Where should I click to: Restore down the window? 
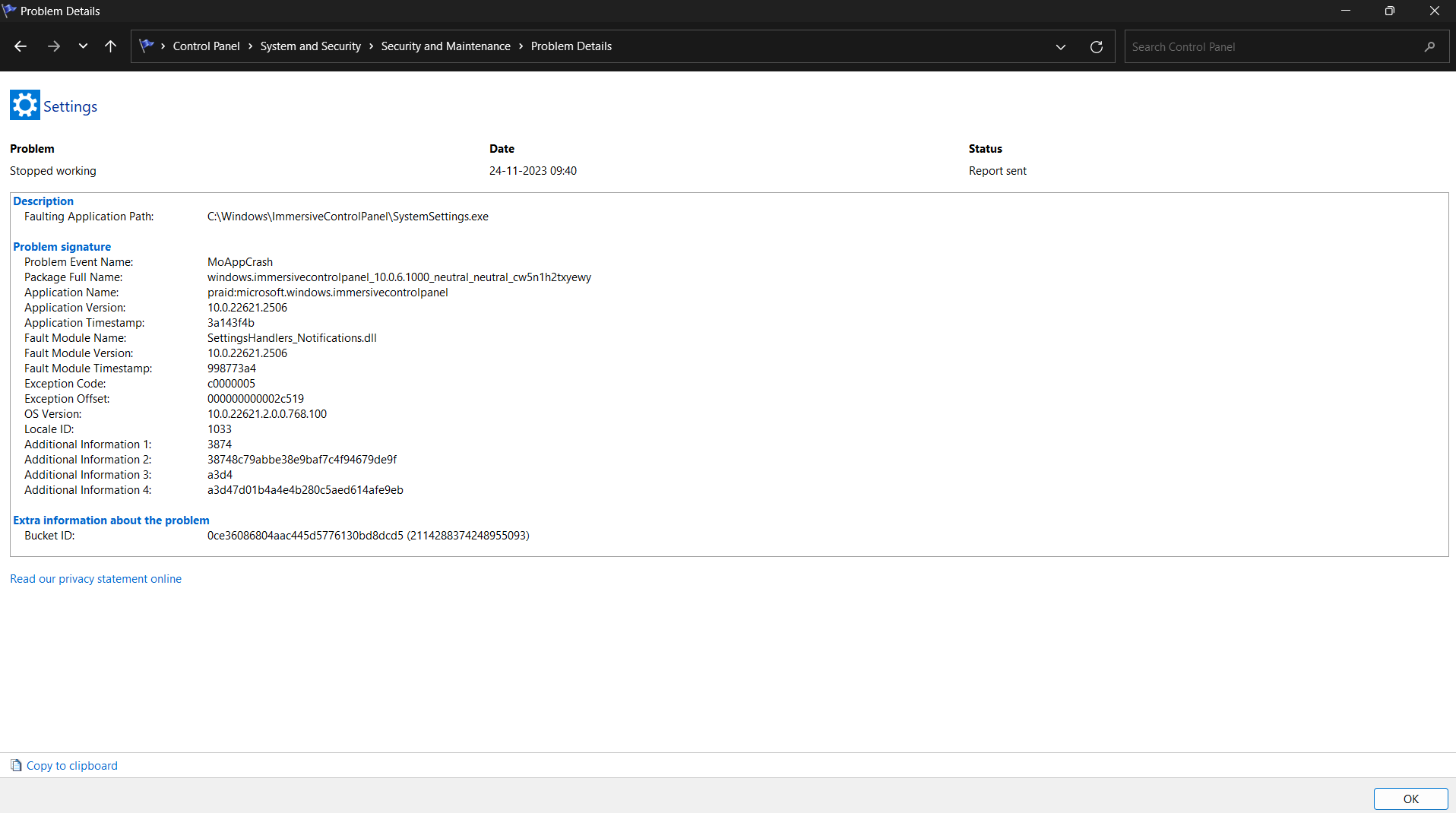pos(1390,11)
